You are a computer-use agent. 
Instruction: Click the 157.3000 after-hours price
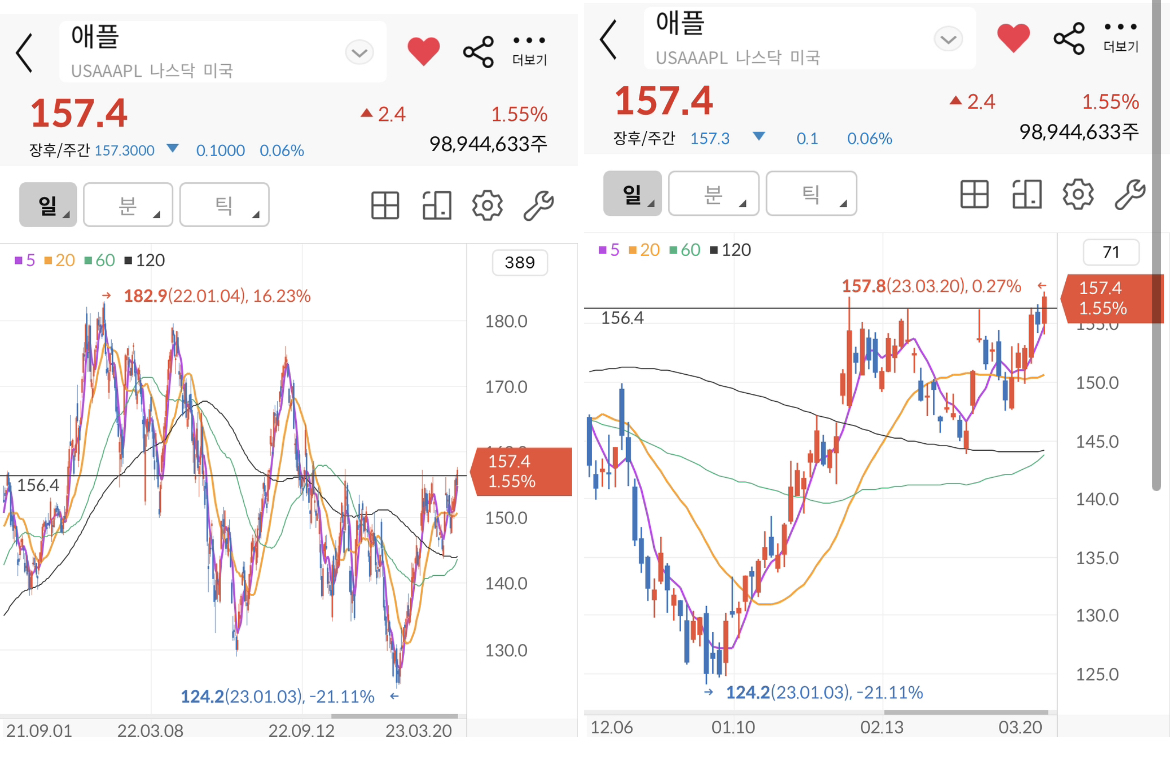pos(125,151)
